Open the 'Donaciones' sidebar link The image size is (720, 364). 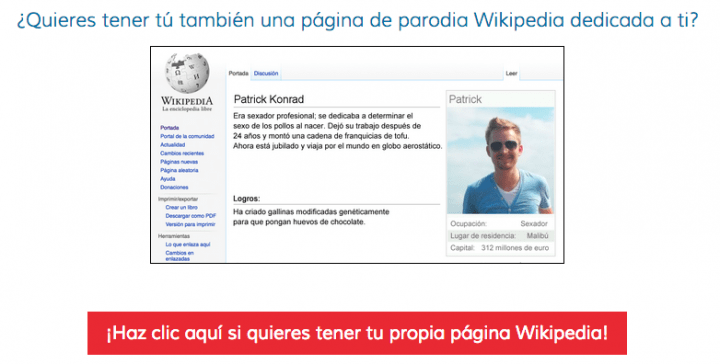[174, 187]
